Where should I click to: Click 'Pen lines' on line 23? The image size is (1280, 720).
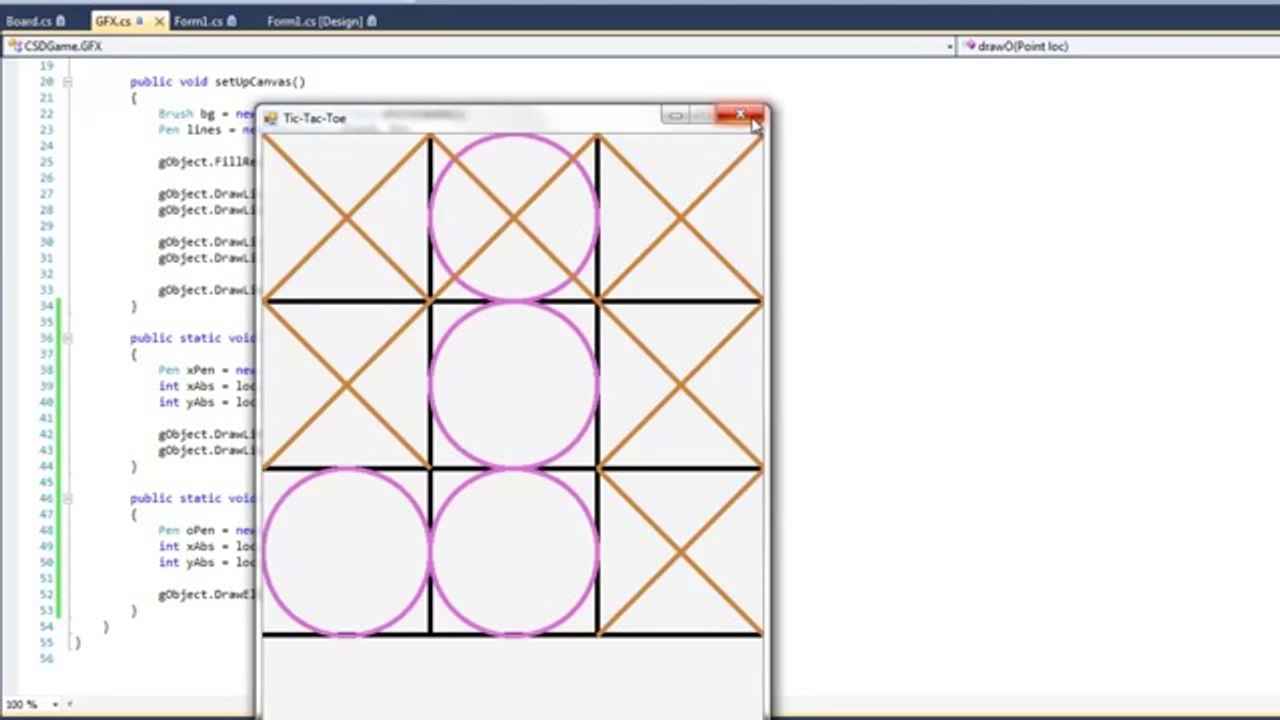(190, 130)
